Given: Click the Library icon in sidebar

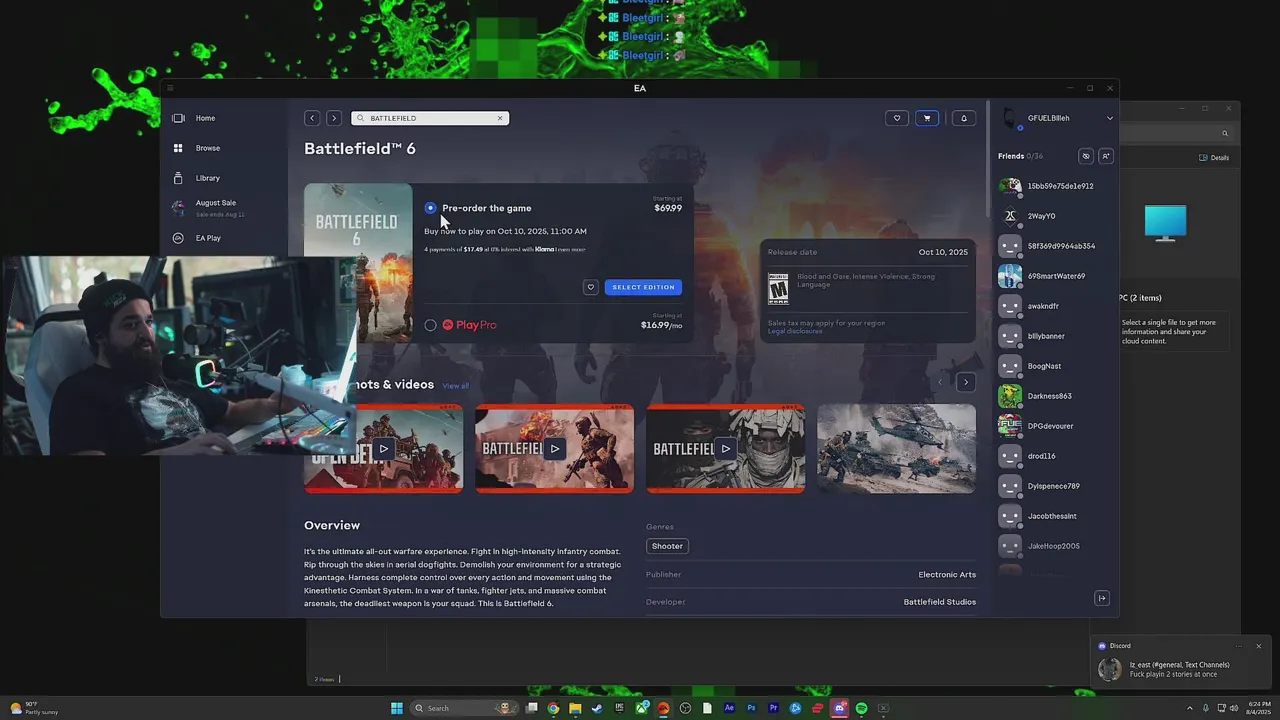Looking at the screenshot, I should 178,178.
